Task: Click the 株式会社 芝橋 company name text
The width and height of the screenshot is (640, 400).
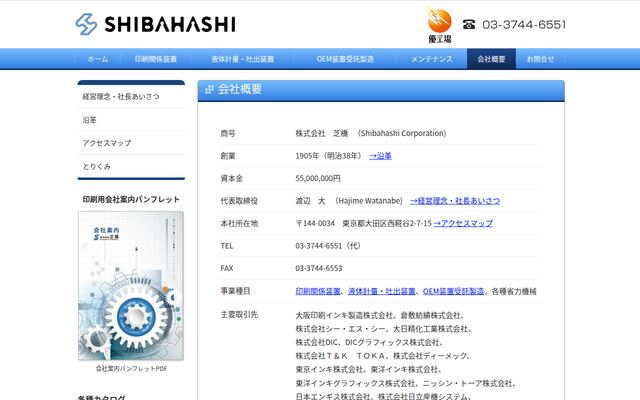Action: coord(322,133)
